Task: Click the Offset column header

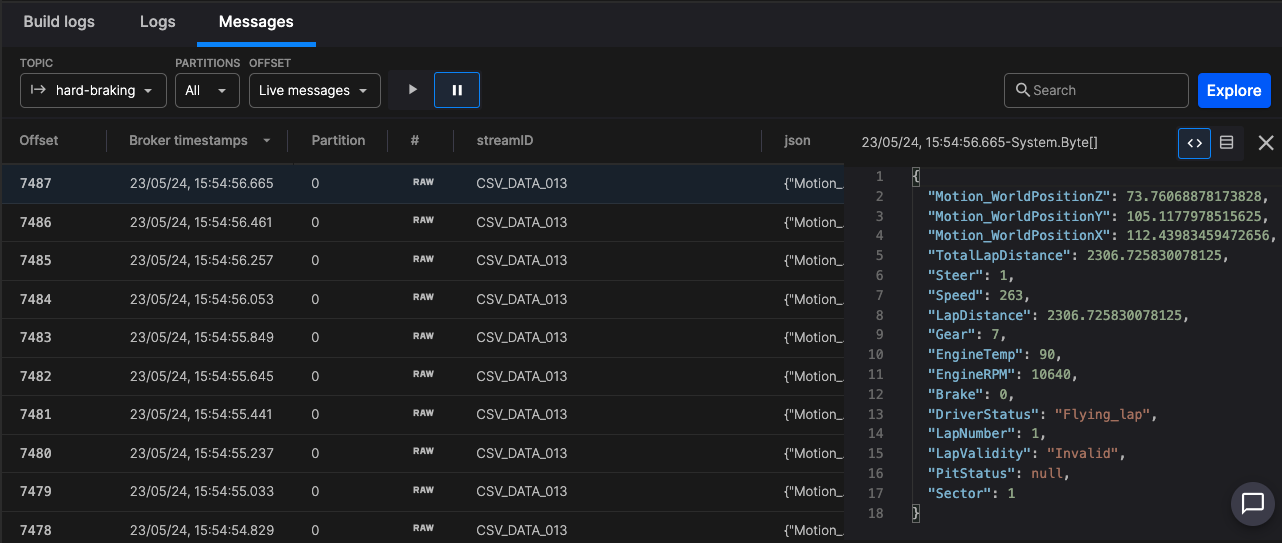Action: (39, 141)
